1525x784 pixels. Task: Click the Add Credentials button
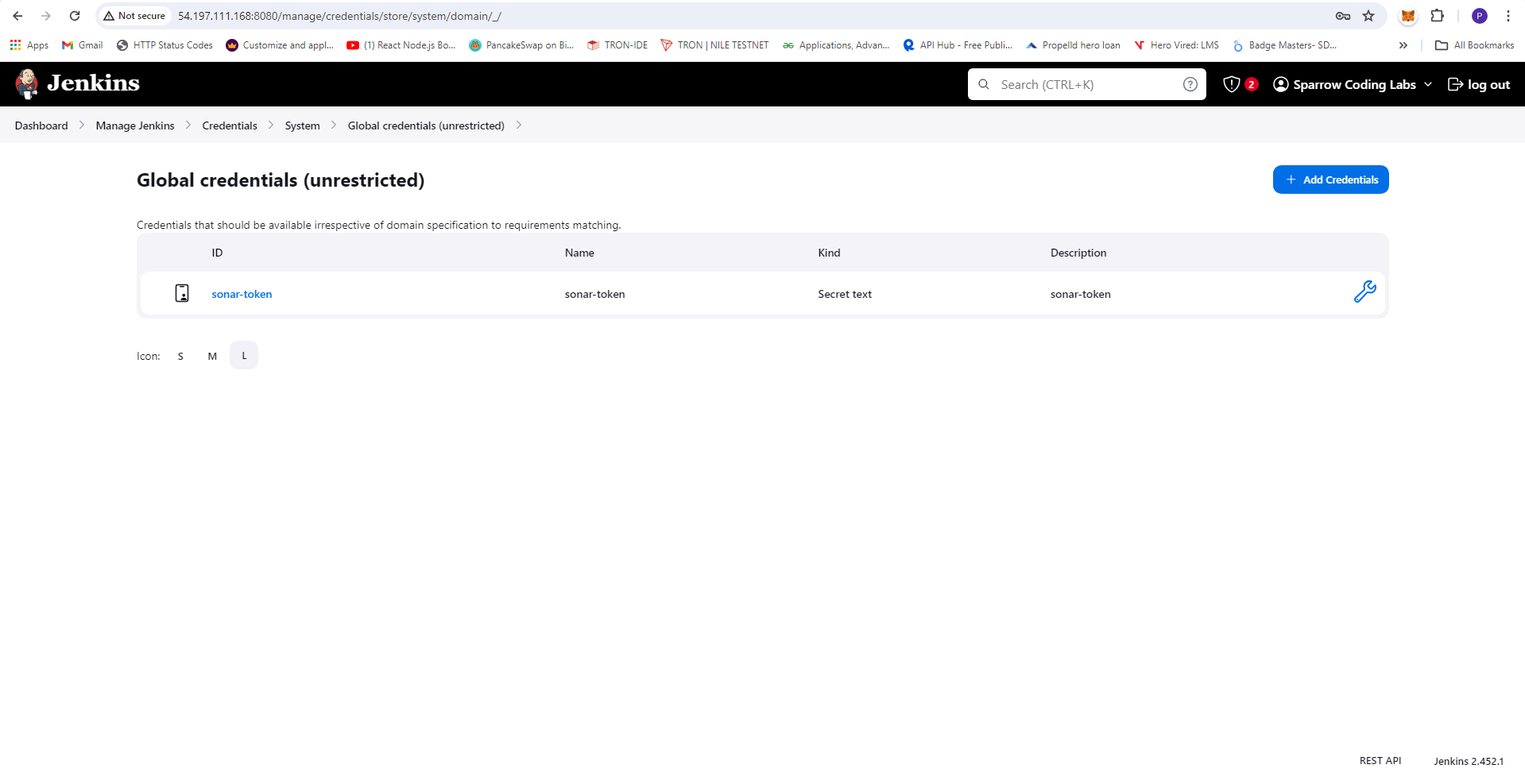coord(1330,180)
